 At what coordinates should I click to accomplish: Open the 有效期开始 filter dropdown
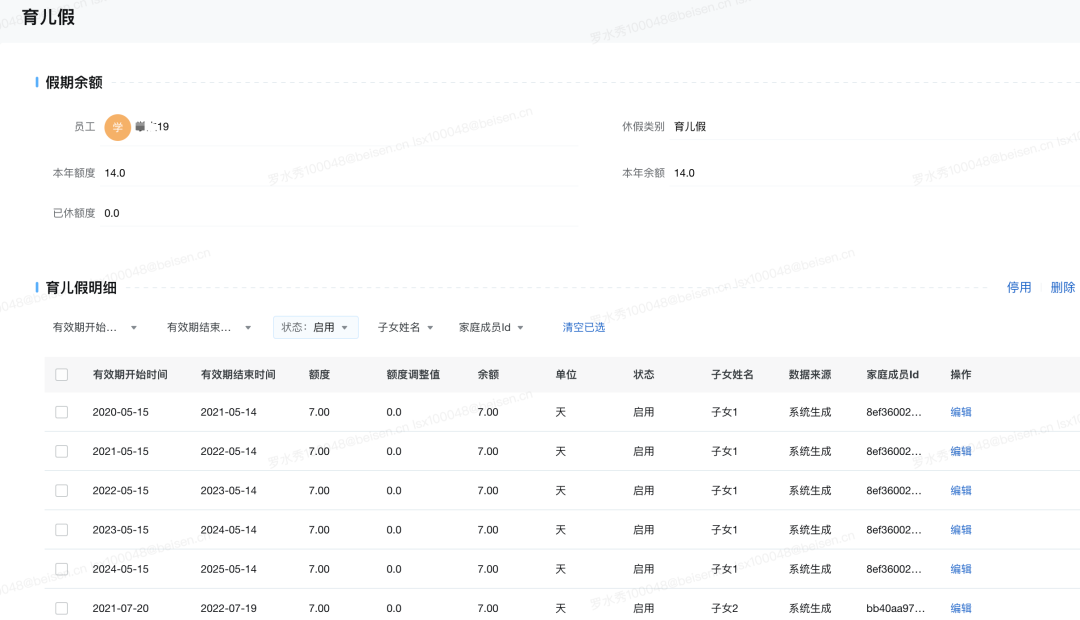90,327
